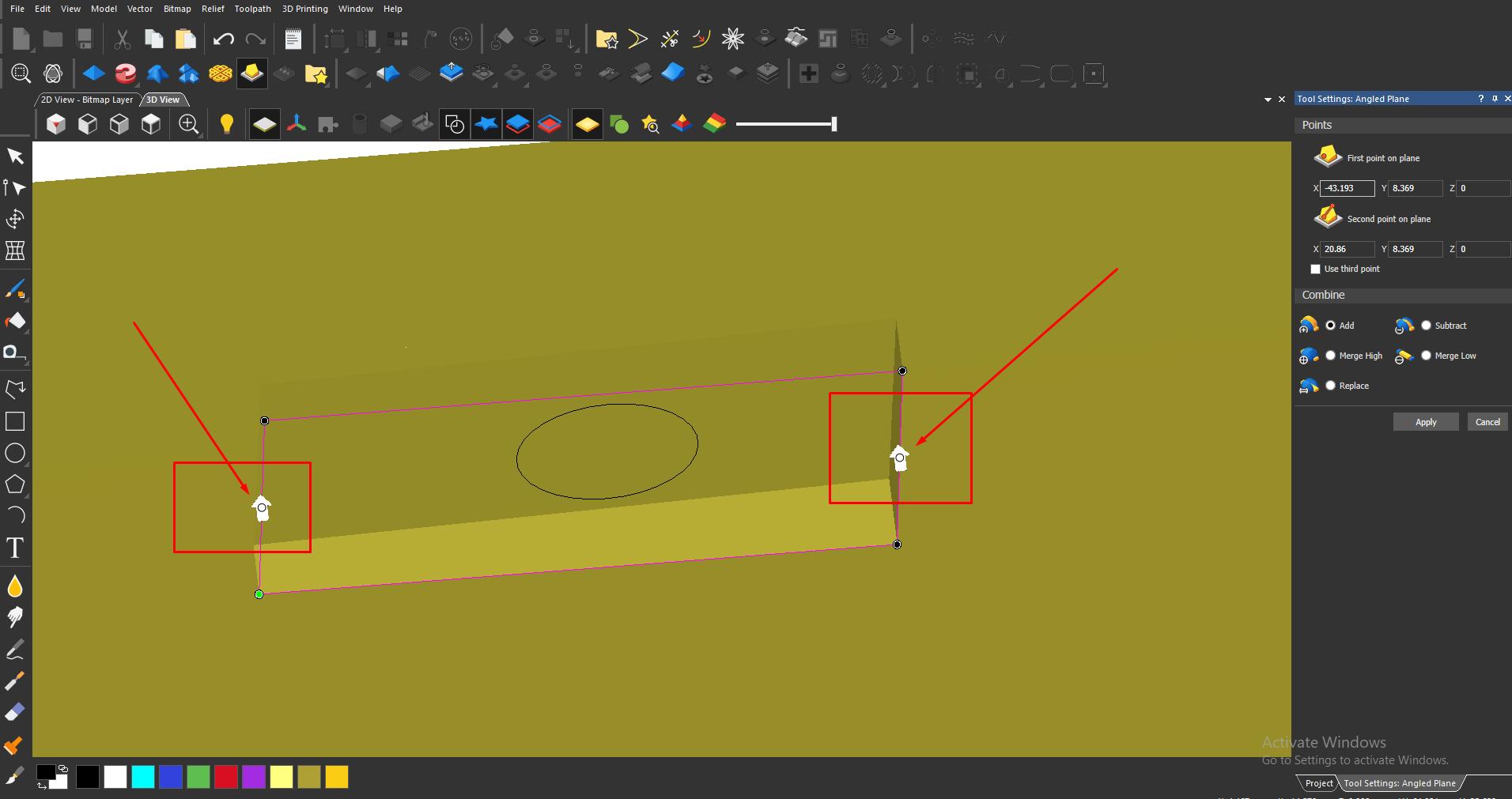Open the Text tool
Screen dimensions: 1512x799
tap(15, 548)
